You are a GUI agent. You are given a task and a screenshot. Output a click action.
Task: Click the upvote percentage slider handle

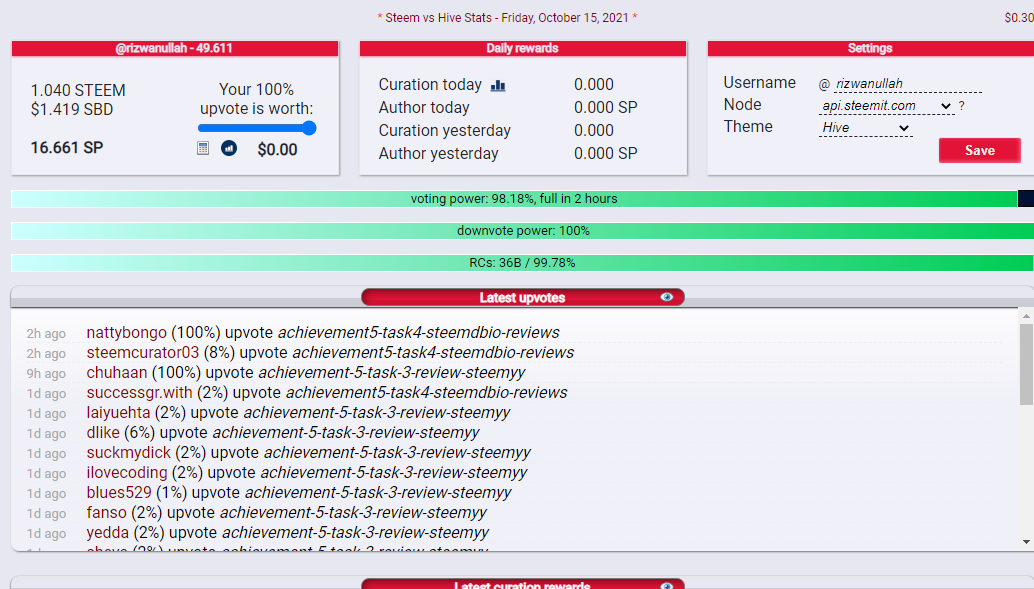pyautogui.click(x=309, y=128)
